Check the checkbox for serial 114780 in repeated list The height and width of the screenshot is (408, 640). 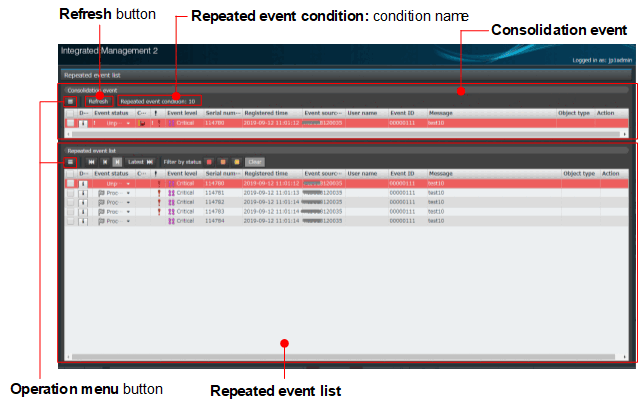coord(71,184)
